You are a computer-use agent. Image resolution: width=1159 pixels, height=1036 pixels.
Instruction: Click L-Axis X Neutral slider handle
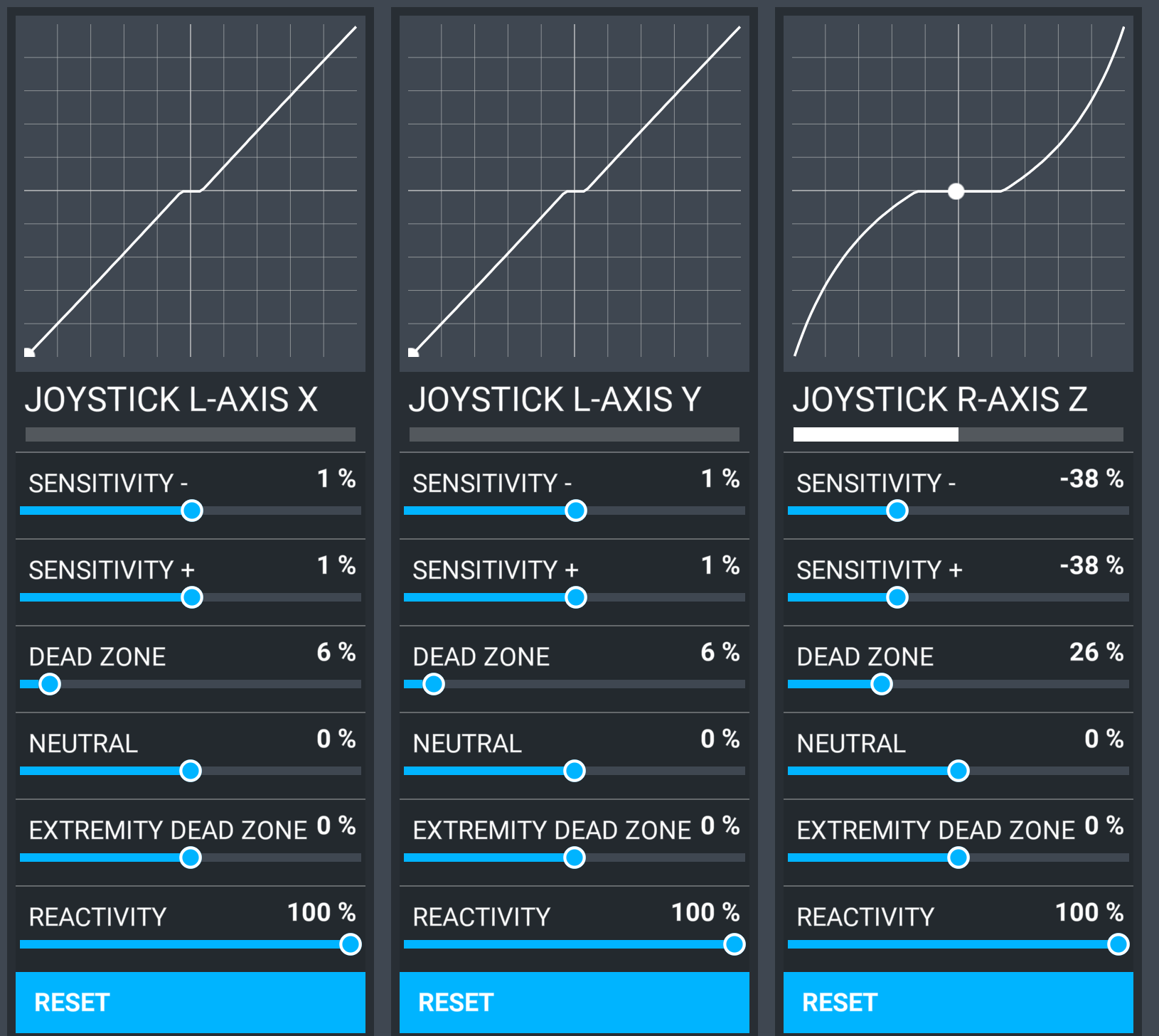191,771
